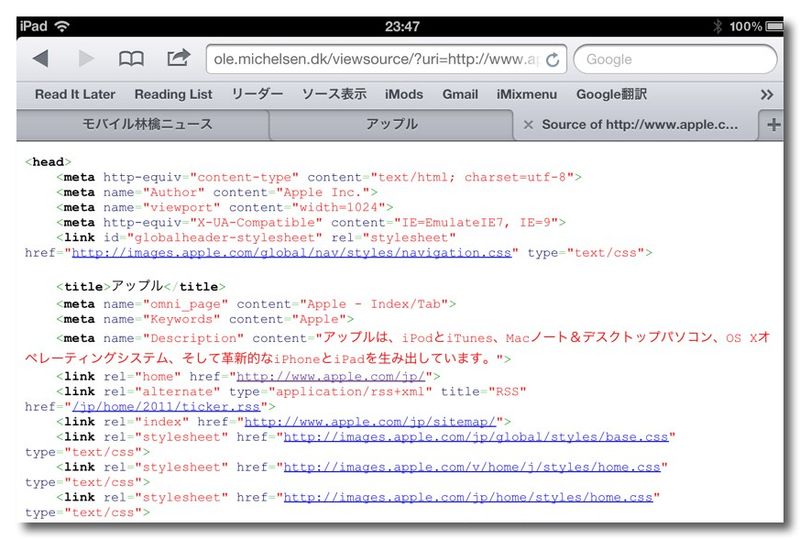Open Google翻訳 bookmark
Image resolution: width=800 pixels, height=539 pixels.
(611, 94)
